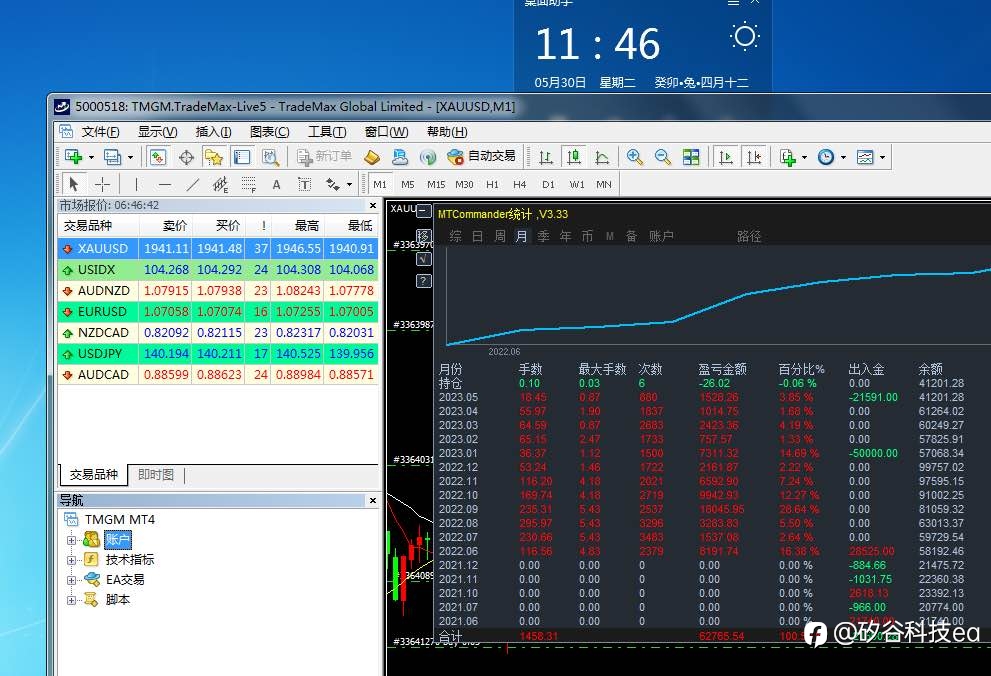Switch chart to MN timeframe
Image resolution: width=991 pixels, height=676 pixels.
click(604, 184)
